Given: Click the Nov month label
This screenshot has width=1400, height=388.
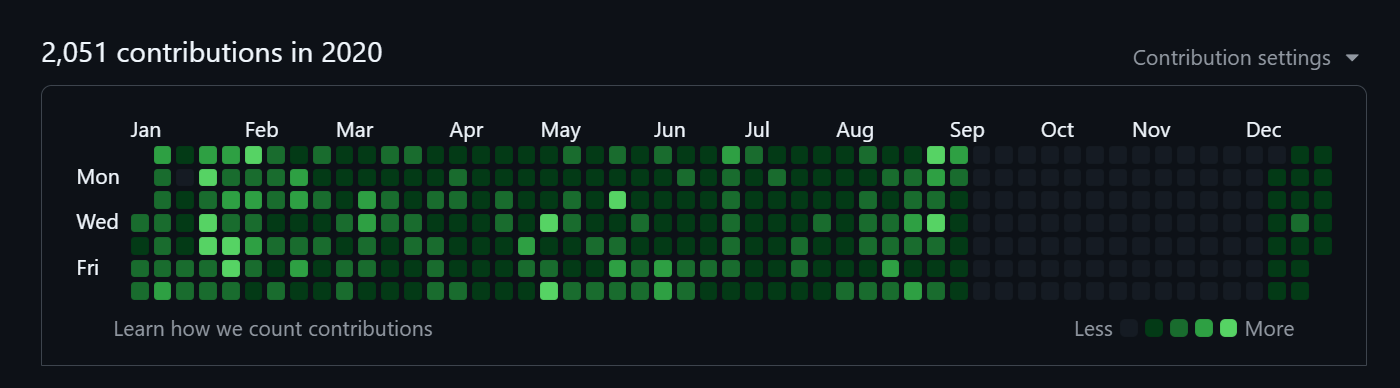Looking at the screenshot, I should [1151, 130].
